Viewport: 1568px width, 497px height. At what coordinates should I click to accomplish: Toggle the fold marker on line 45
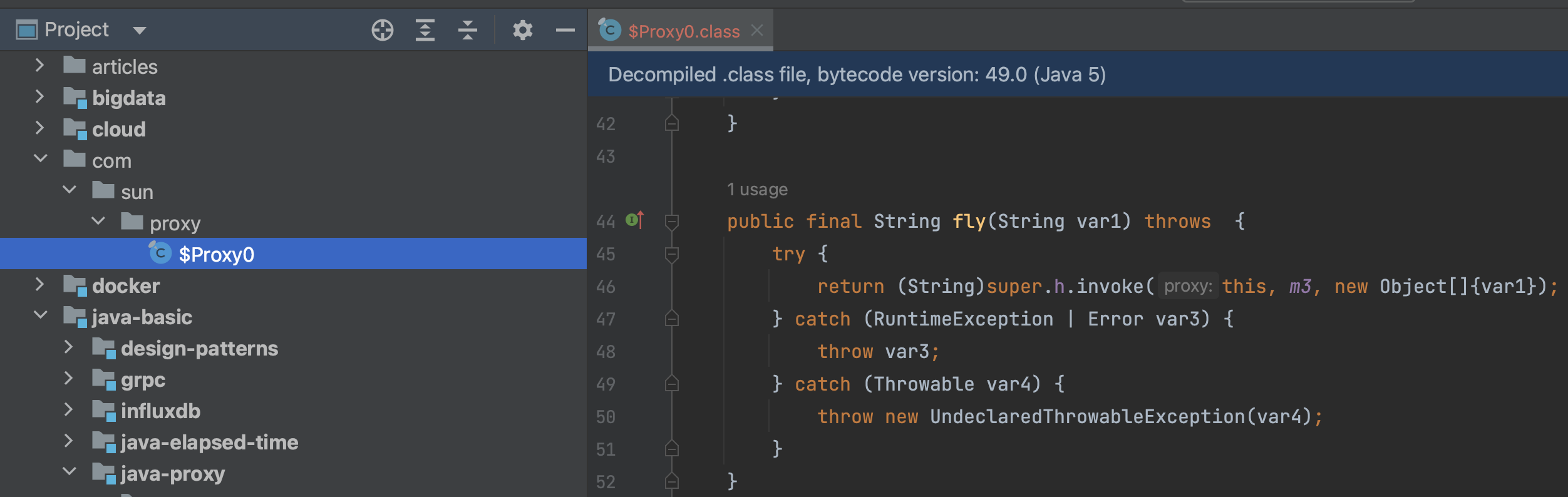click(671, 254)
